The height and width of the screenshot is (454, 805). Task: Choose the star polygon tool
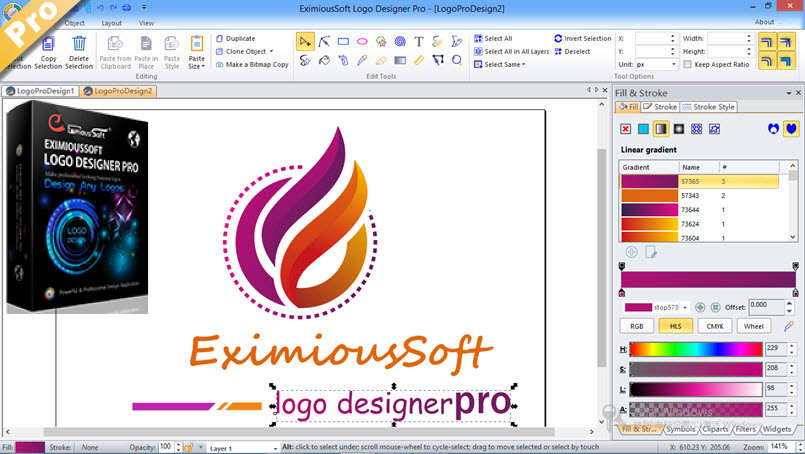pyautogui.click(x=381, y=42)
